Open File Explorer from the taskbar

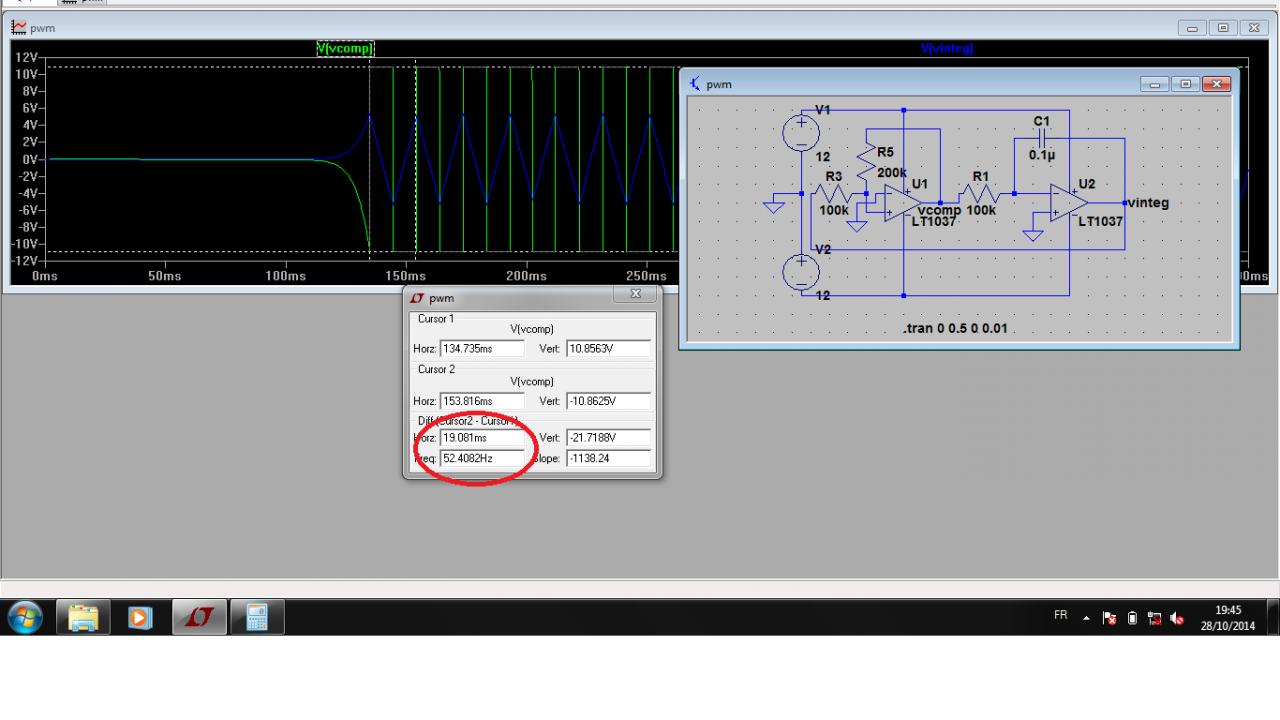[85, 617]
